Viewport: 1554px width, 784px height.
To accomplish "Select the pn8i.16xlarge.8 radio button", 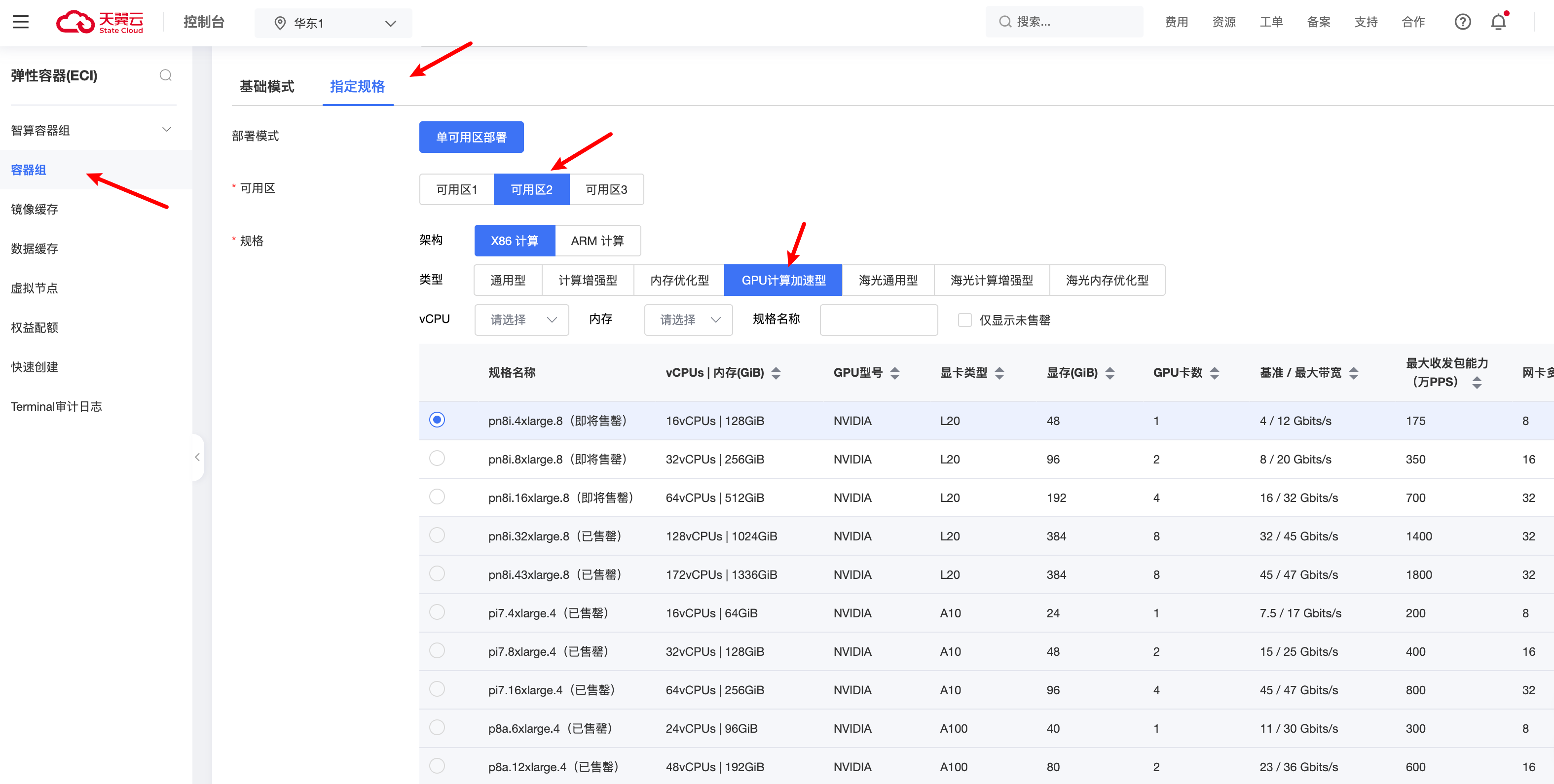I will [437, 497].
